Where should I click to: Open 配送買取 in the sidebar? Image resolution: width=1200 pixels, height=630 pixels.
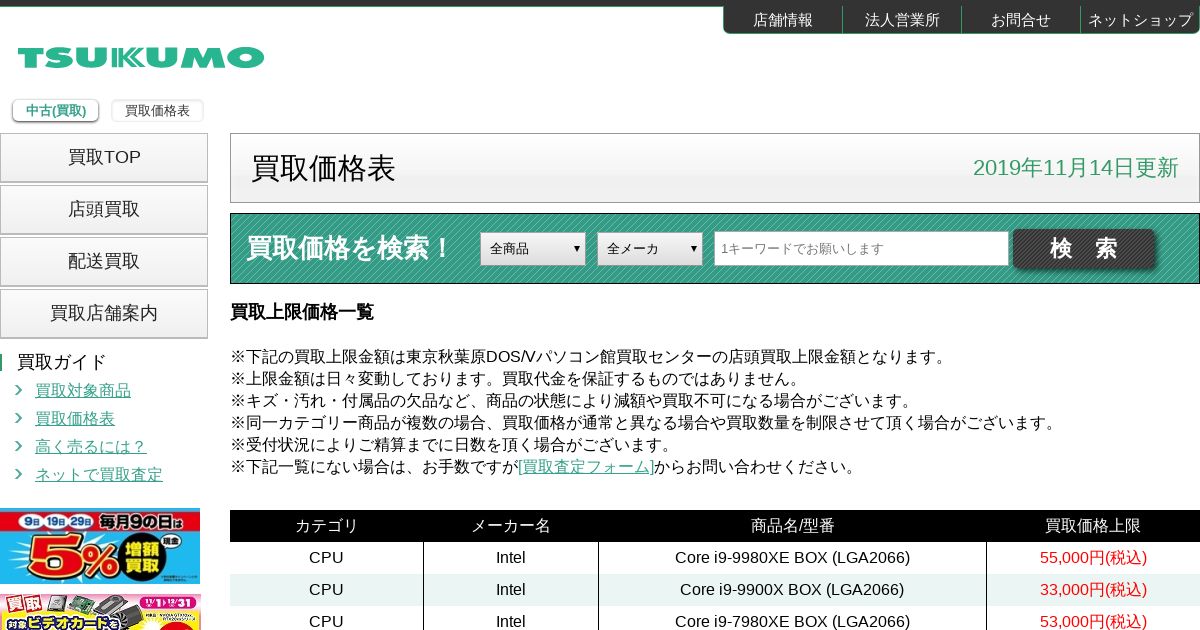(x=104, y=262)
